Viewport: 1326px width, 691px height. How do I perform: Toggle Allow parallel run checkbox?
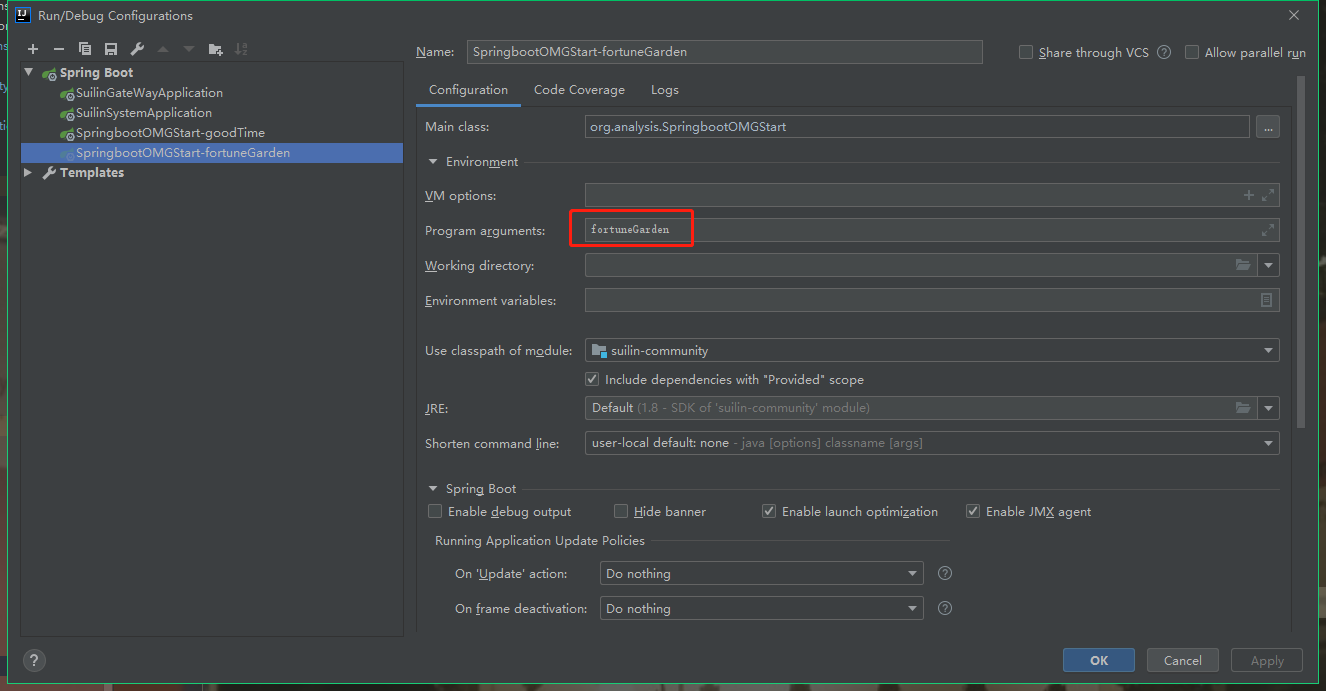(1192, 53)
